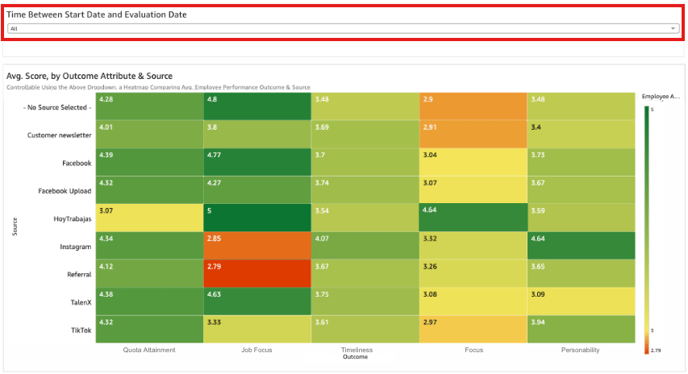Select the Personability column label

pyautogui.click(x=580, y=350)
